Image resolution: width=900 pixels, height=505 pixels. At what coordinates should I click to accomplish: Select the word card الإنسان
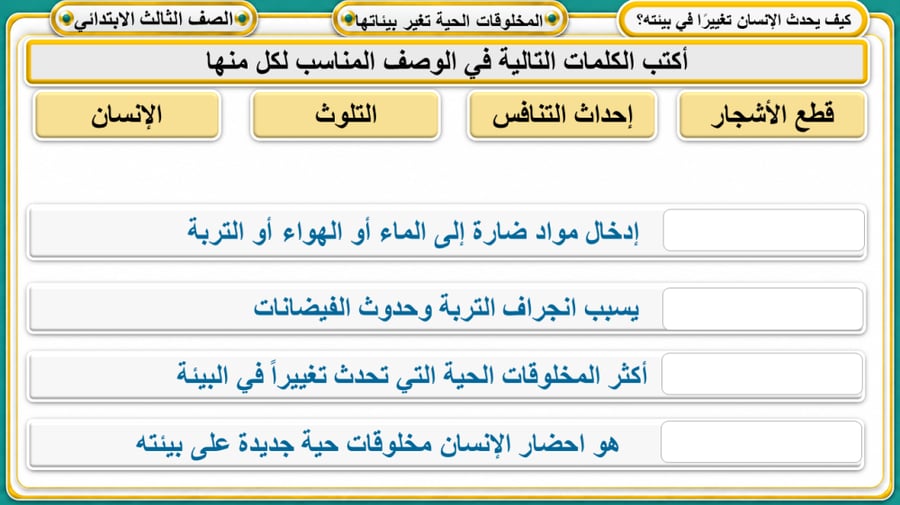click(127, 115)
